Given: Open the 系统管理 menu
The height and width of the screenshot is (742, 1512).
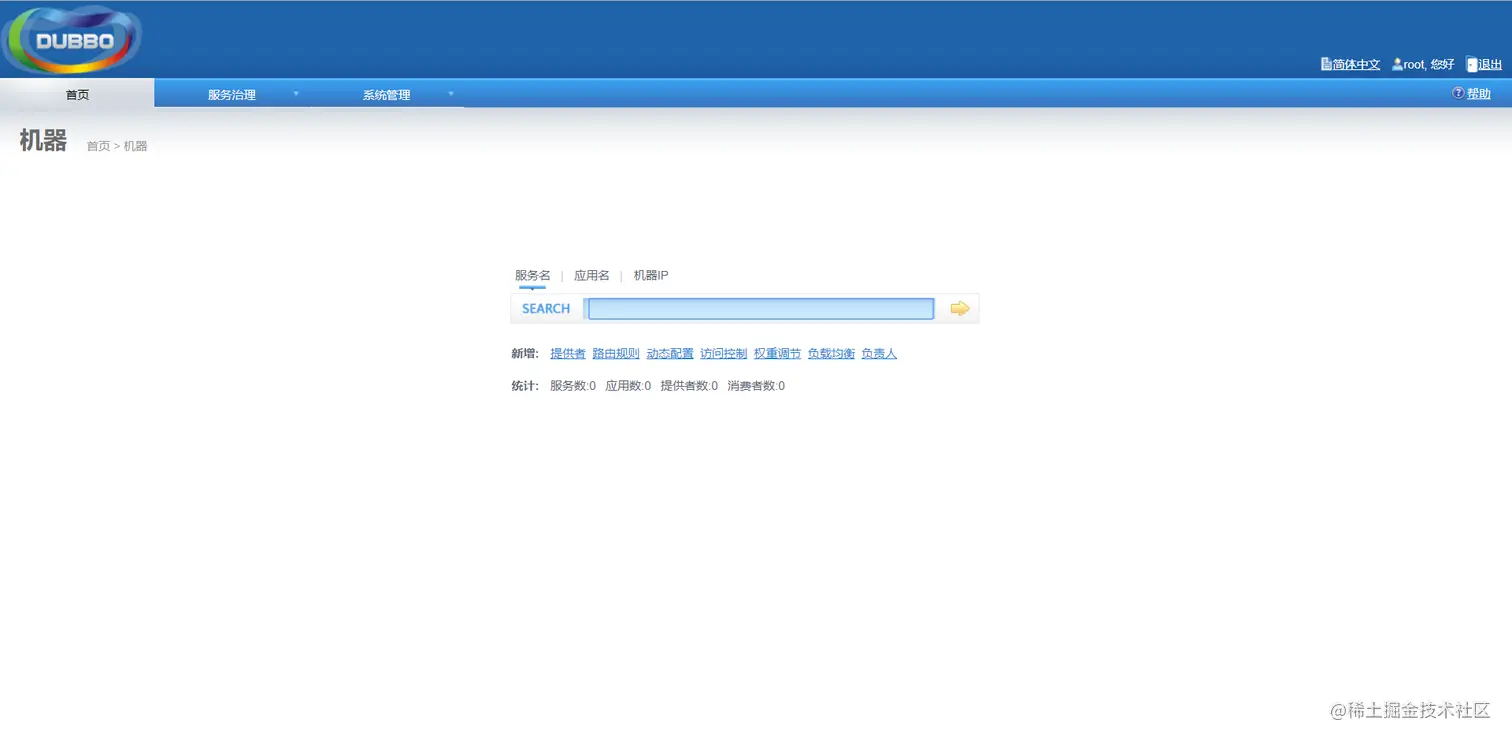Looking at the screenshot, I should click(387, 95).
